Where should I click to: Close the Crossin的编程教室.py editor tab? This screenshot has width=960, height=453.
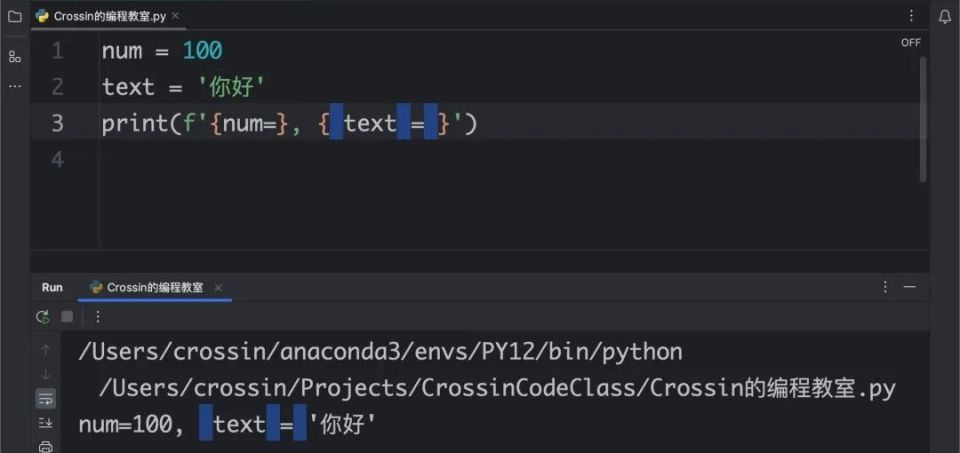click(x=175, y=16)
